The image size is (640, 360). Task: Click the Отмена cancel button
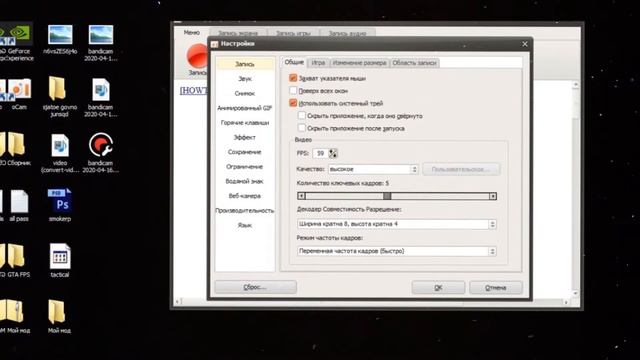[x=496, y=287]
